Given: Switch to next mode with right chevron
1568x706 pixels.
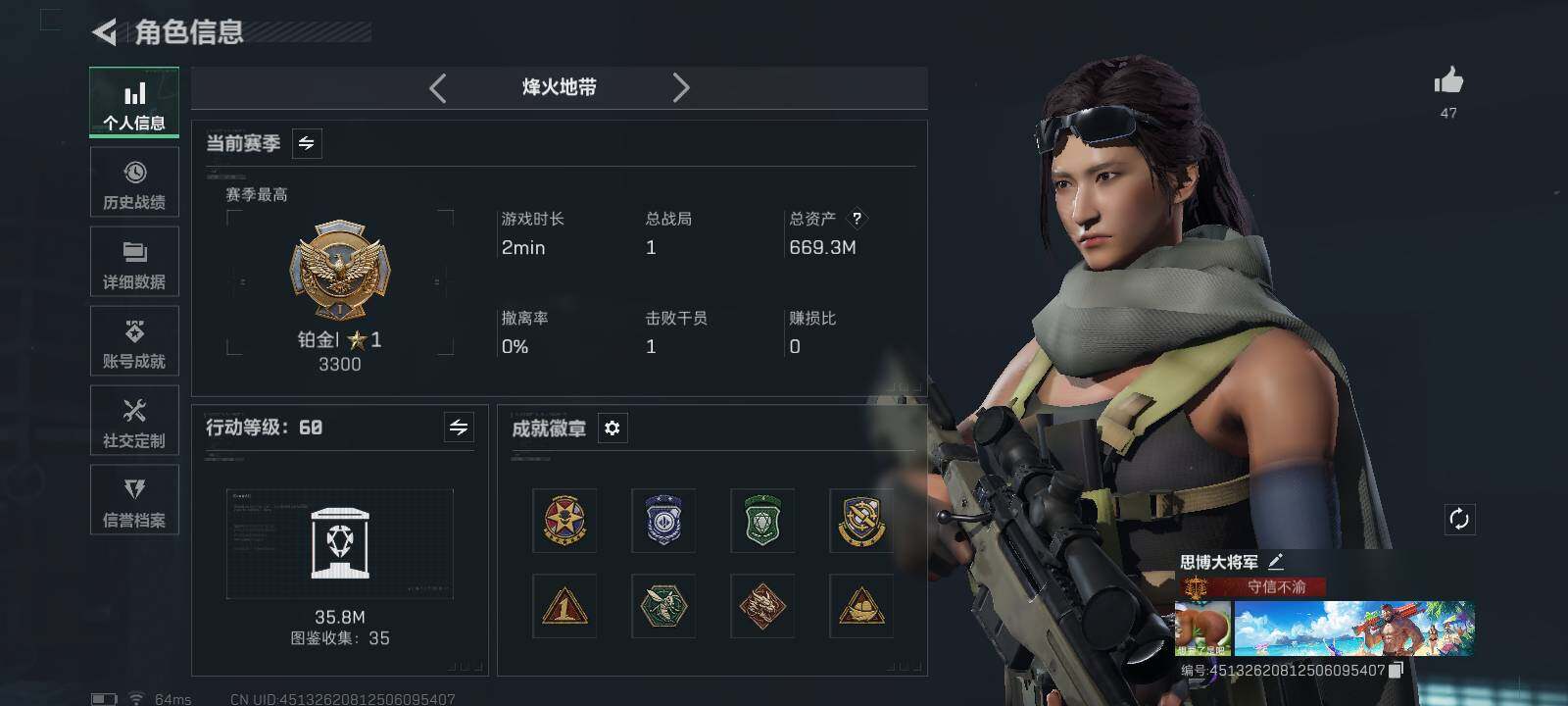Looking at the screenshot, I should click(x=681, y=88).
